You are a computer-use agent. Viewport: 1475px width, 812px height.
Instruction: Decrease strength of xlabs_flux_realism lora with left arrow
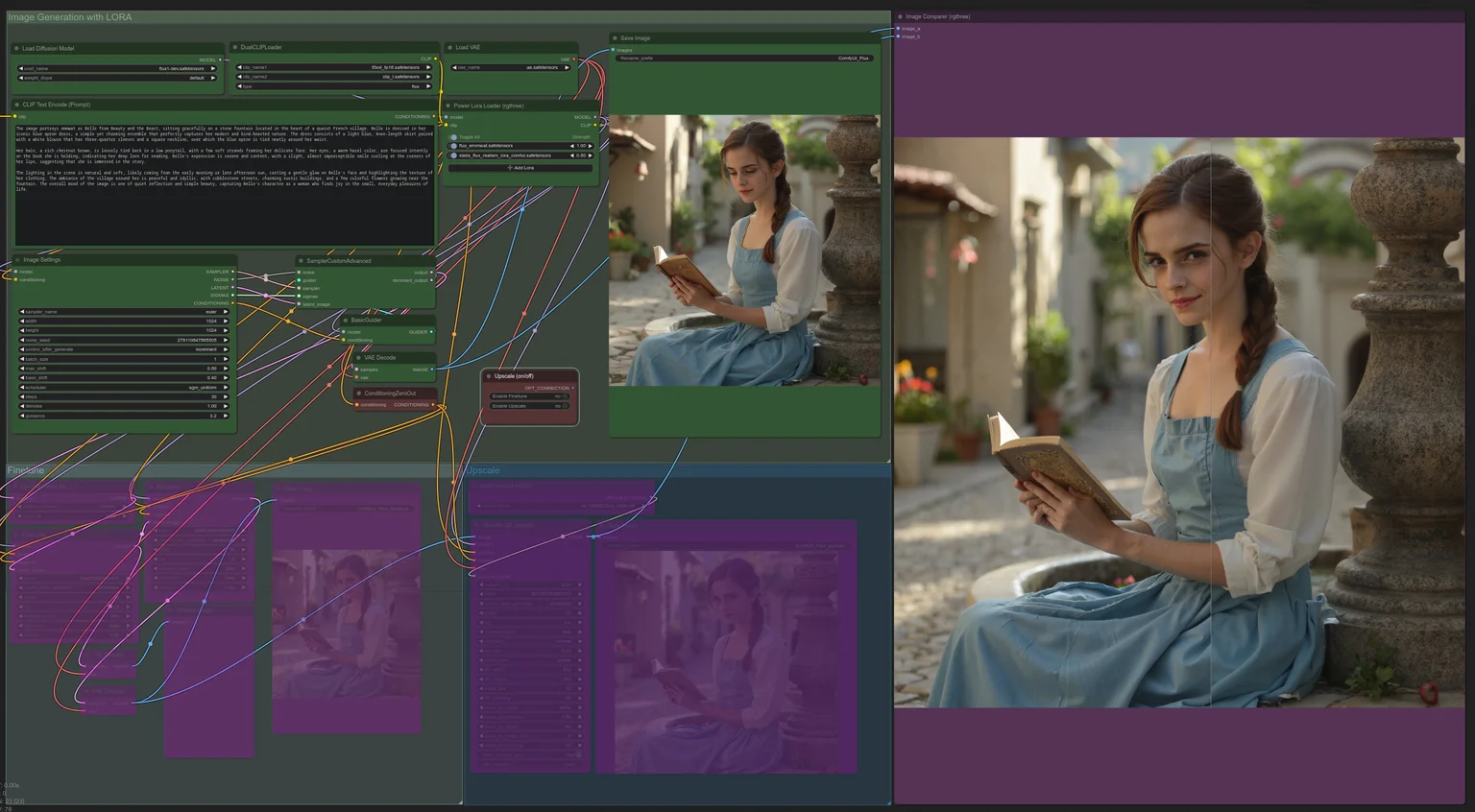tap(572, 155)
